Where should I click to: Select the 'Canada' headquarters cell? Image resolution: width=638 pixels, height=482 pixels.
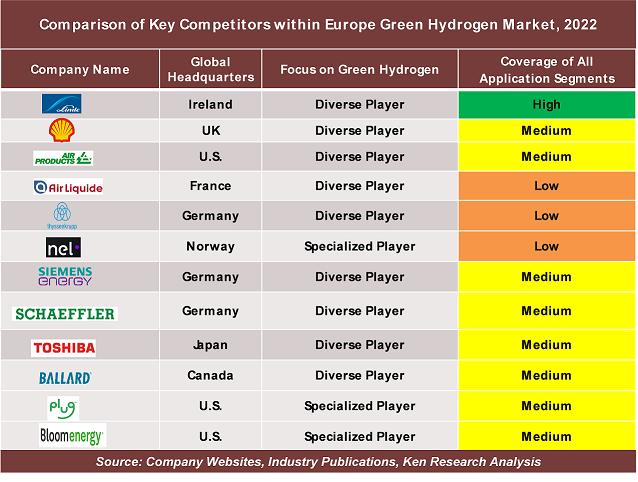click(210, 375)
